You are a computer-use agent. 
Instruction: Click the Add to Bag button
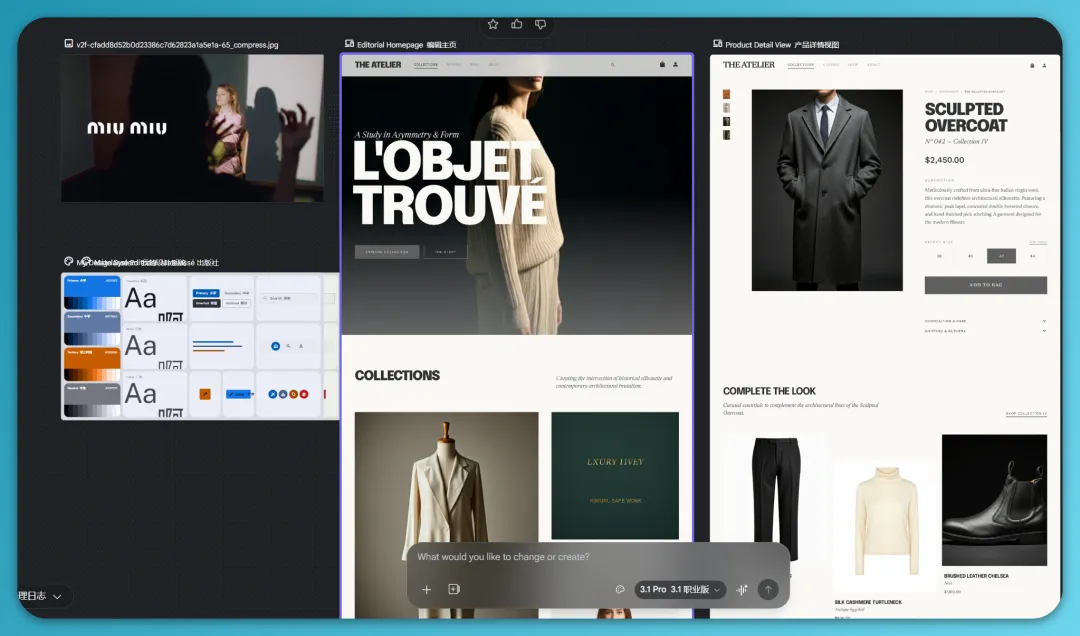click(x=985, y=285)
